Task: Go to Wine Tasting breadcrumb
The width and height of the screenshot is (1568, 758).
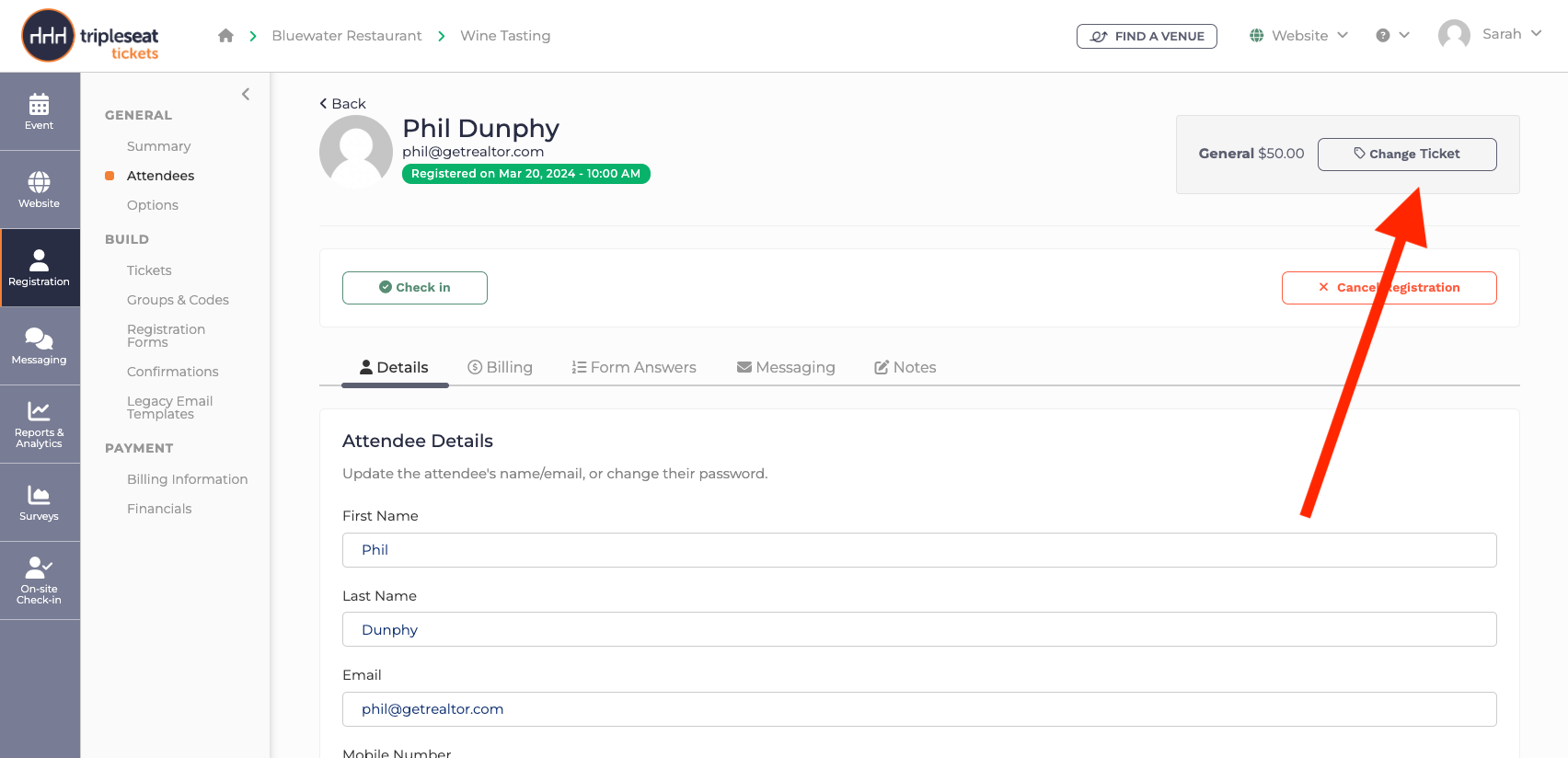Action: 505,36
